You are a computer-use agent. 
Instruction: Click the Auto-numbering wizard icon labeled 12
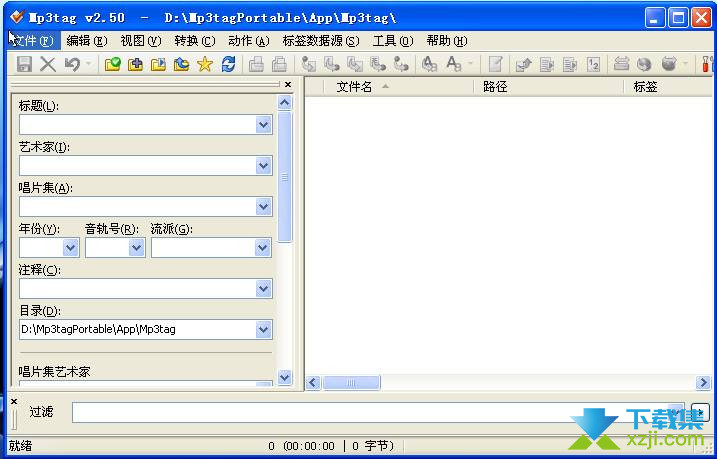[593, 64]
